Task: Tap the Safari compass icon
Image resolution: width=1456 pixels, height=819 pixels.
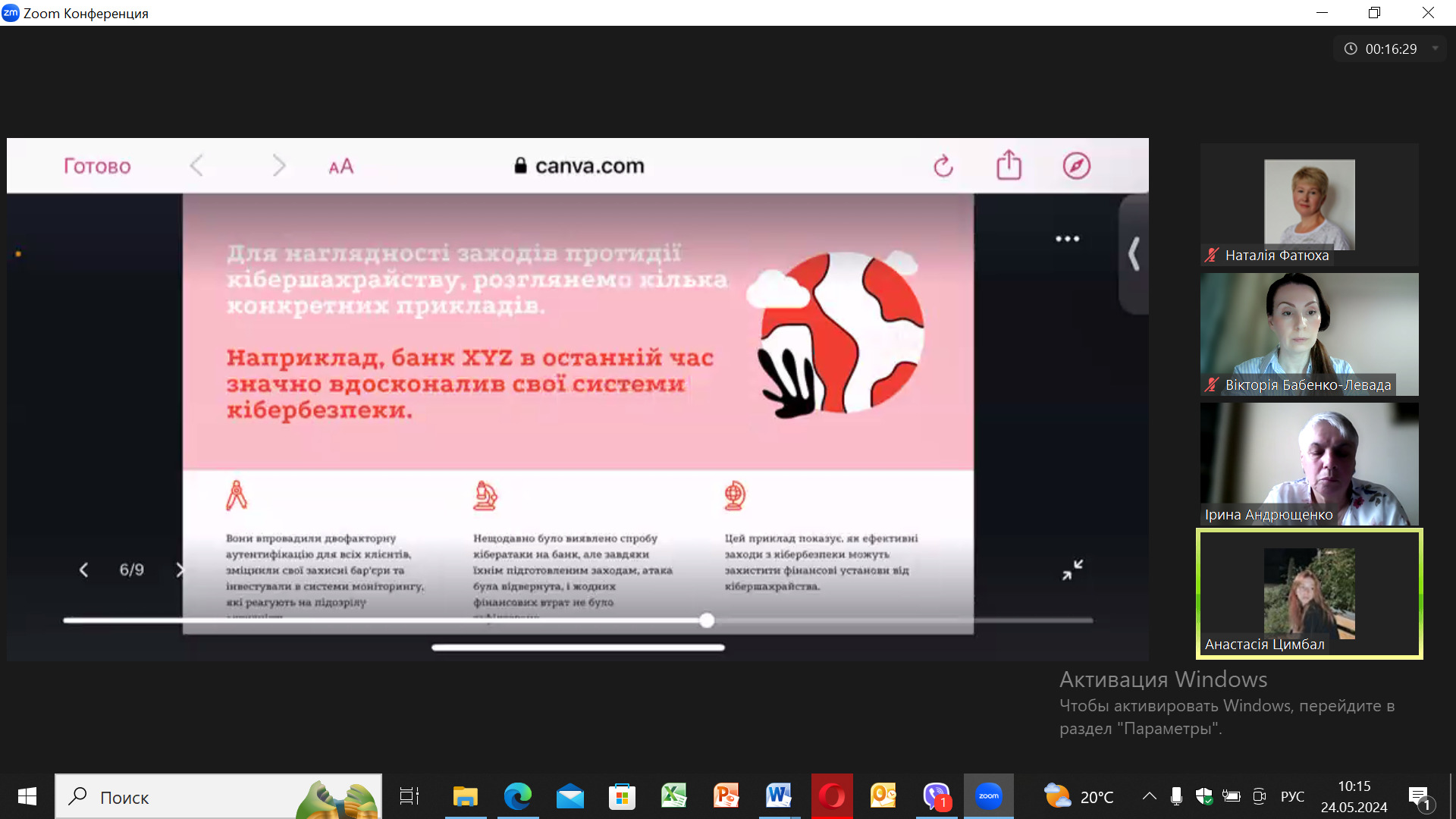Action: pos(1076,165)
